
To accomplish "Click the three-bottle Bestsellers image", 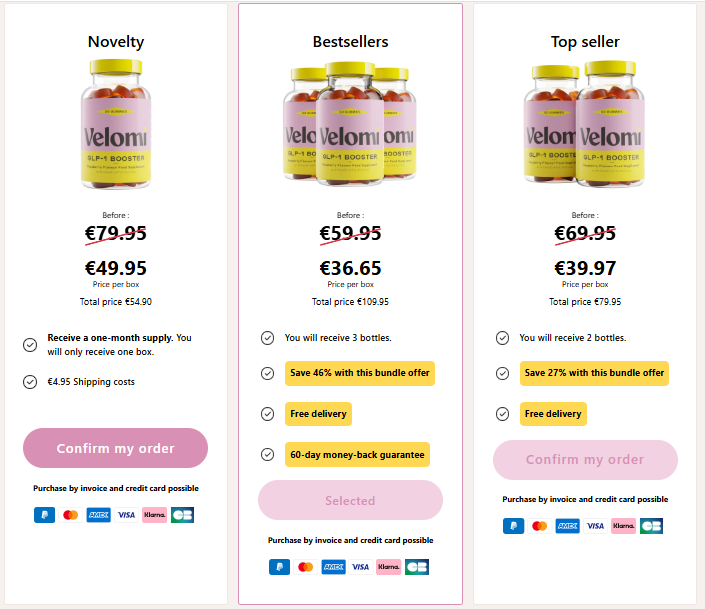I will pyautogui.click(x=350, y=125).
